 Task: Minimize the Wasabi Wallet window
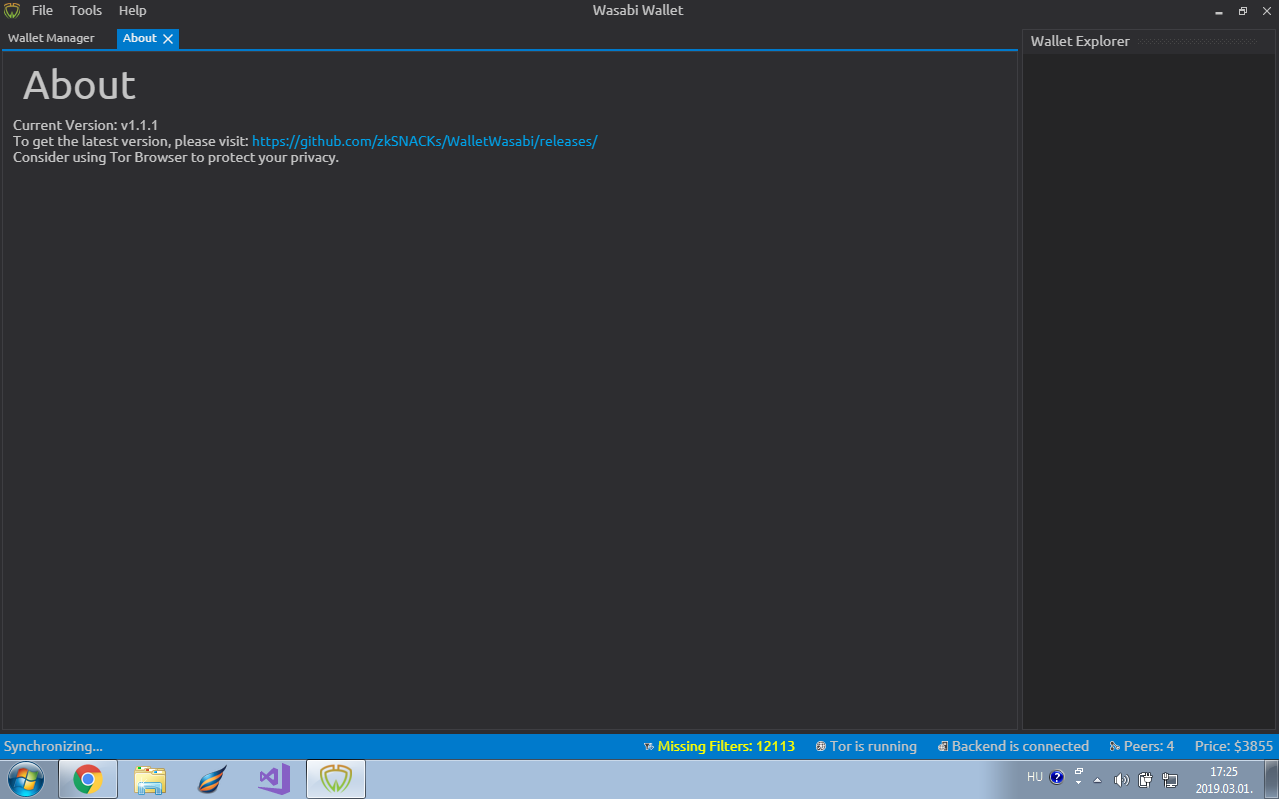coord(1219,11)
